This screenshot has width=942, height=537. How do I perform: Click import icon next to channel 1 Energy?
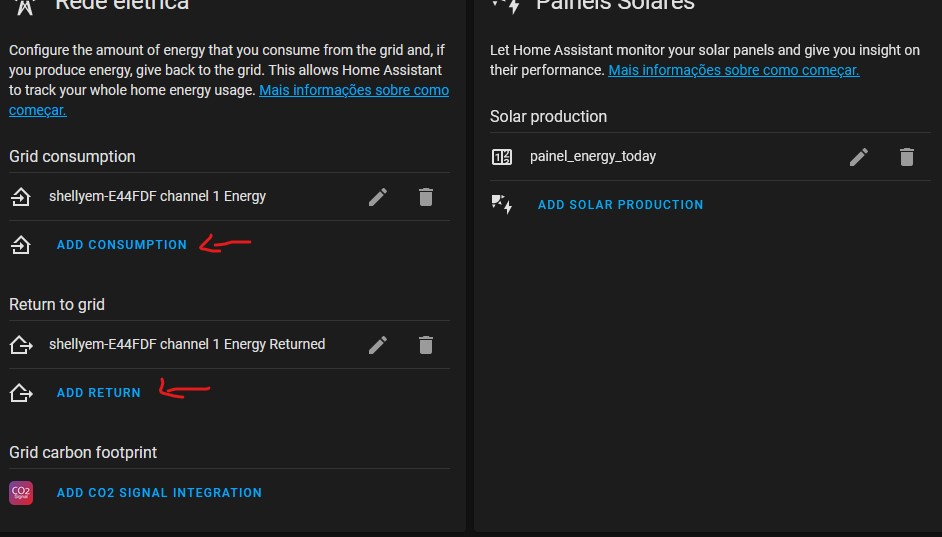click(21, 196)
